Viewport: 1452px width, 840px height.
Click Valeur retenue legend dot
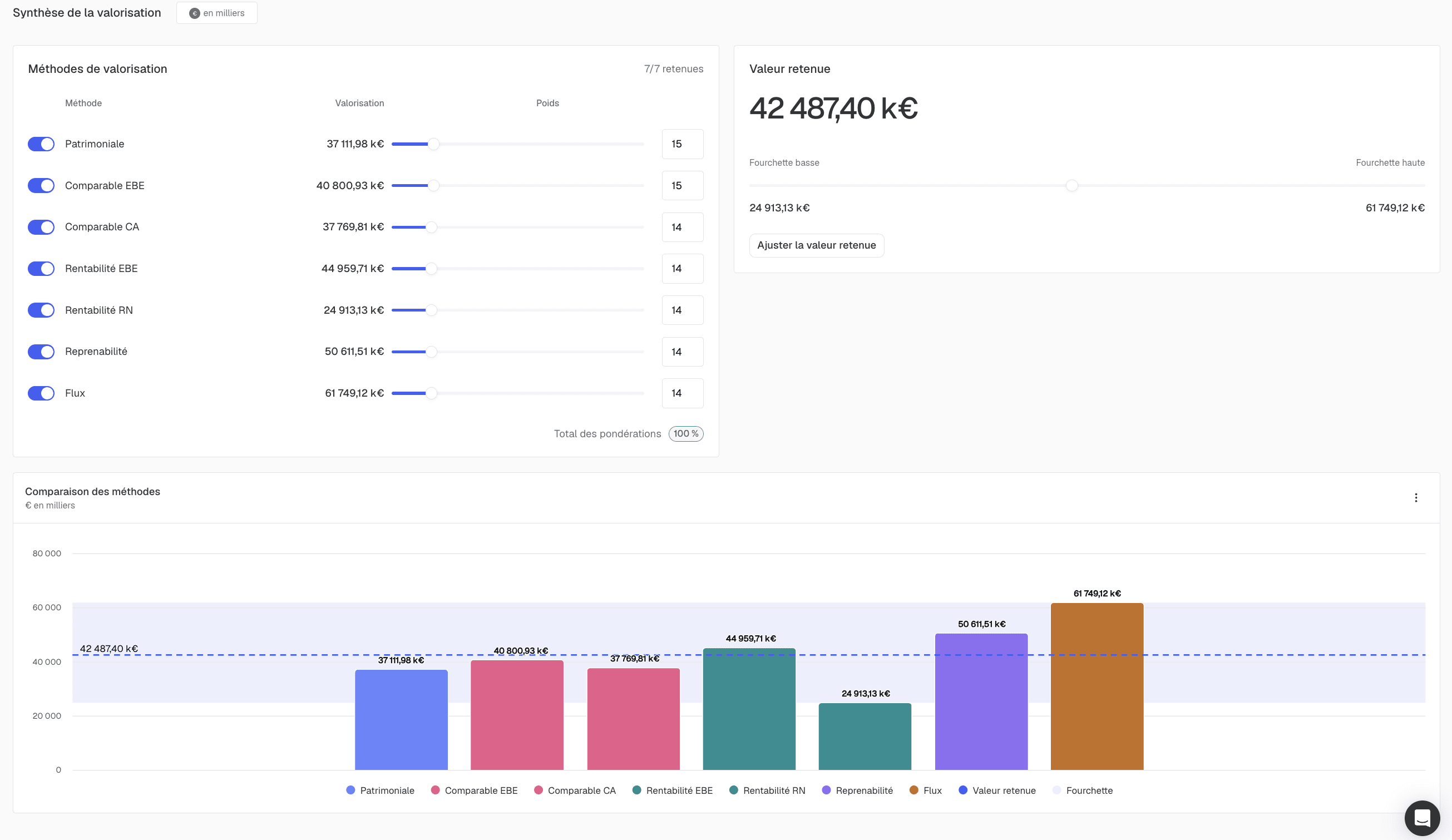963,790
